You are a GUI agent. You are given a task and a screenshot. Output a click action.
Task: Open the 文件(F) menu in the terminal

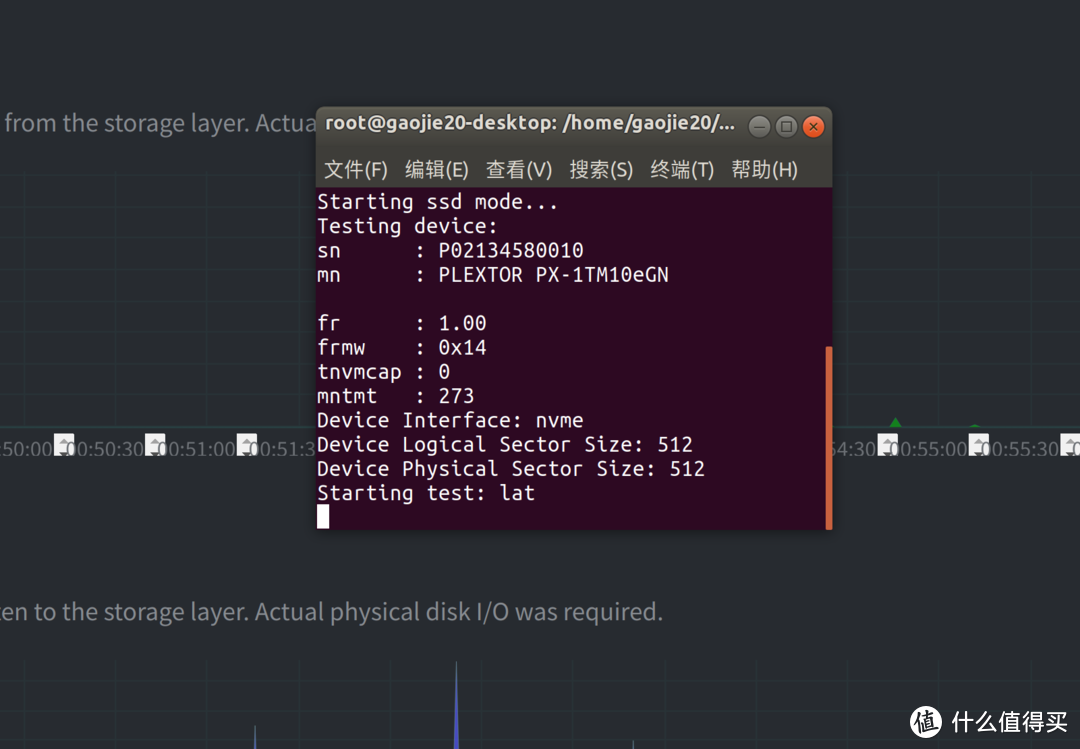click(355, 170)
